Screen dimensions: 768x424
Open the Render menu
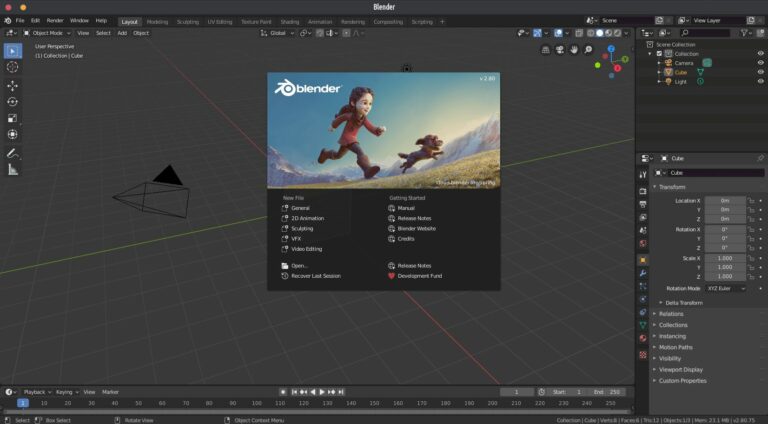click(x=55, y=20)
